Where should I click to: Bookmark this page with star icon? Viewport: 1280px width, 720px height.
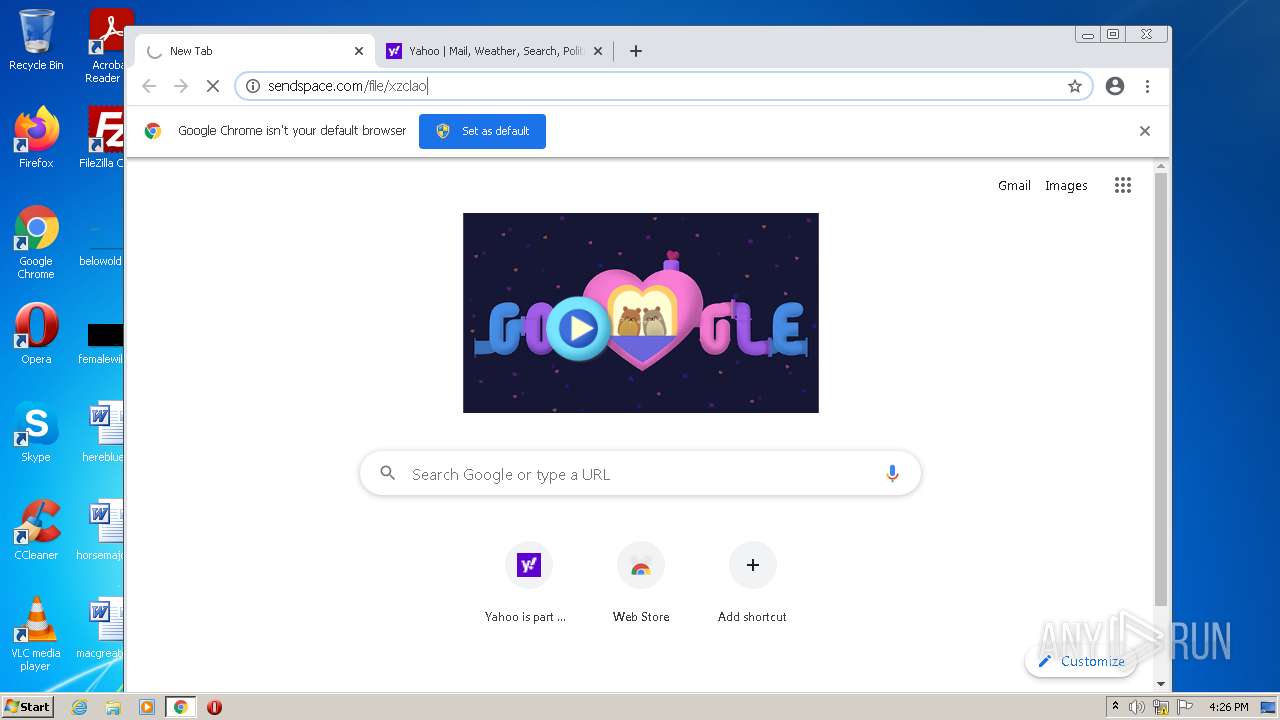pyautogui.click(x=1075, y=86)
